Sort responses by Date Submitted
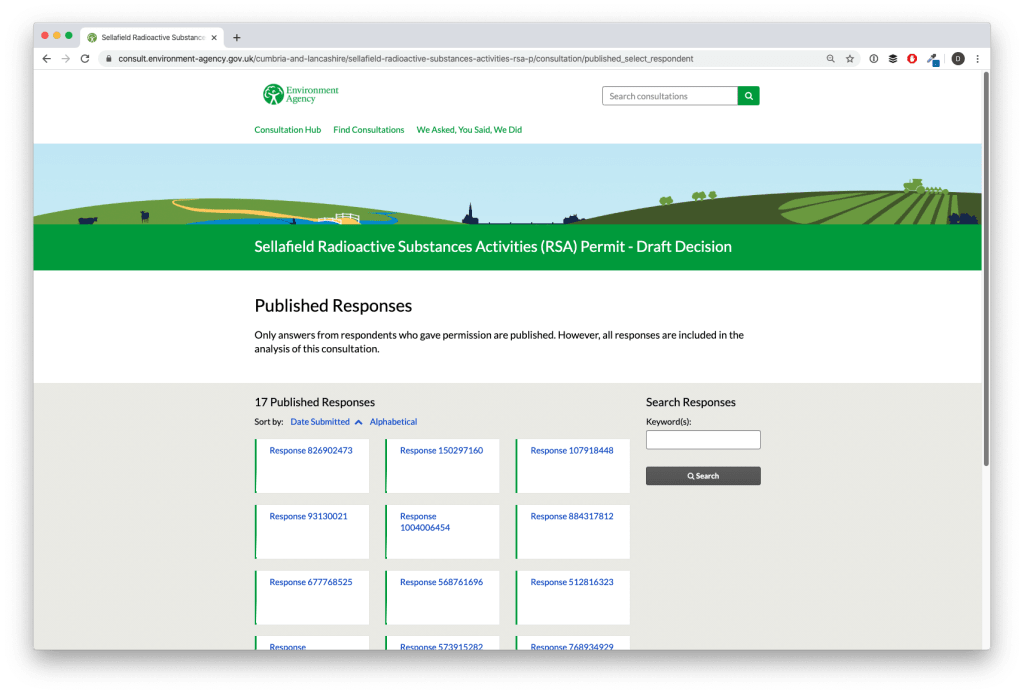 (x=320, y=422)
